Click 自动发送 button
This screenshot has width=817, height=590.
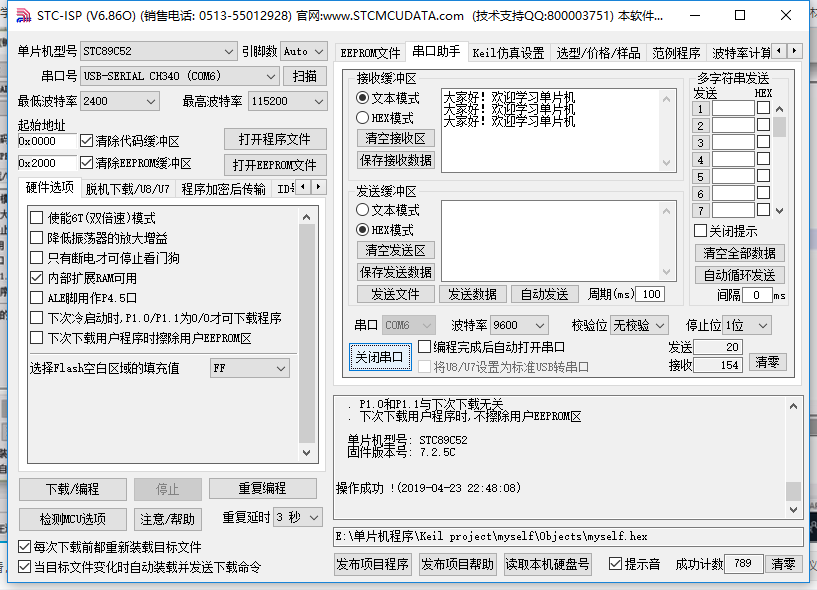pyautogui.click(x=544, y=294)
